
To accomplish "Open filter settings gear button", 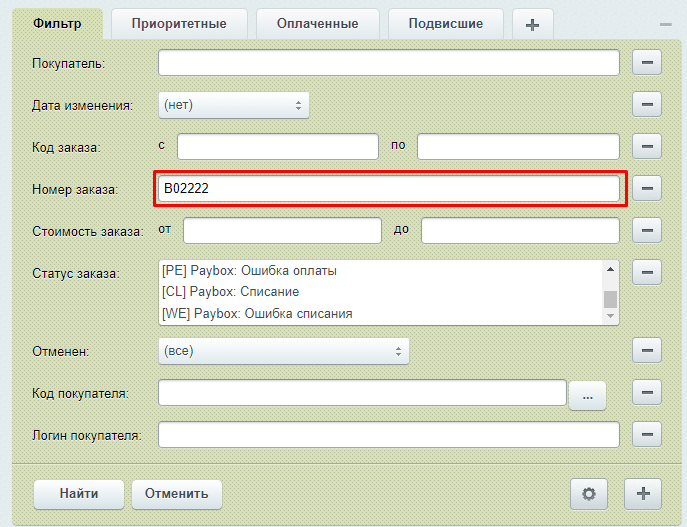I will point(589,493).
